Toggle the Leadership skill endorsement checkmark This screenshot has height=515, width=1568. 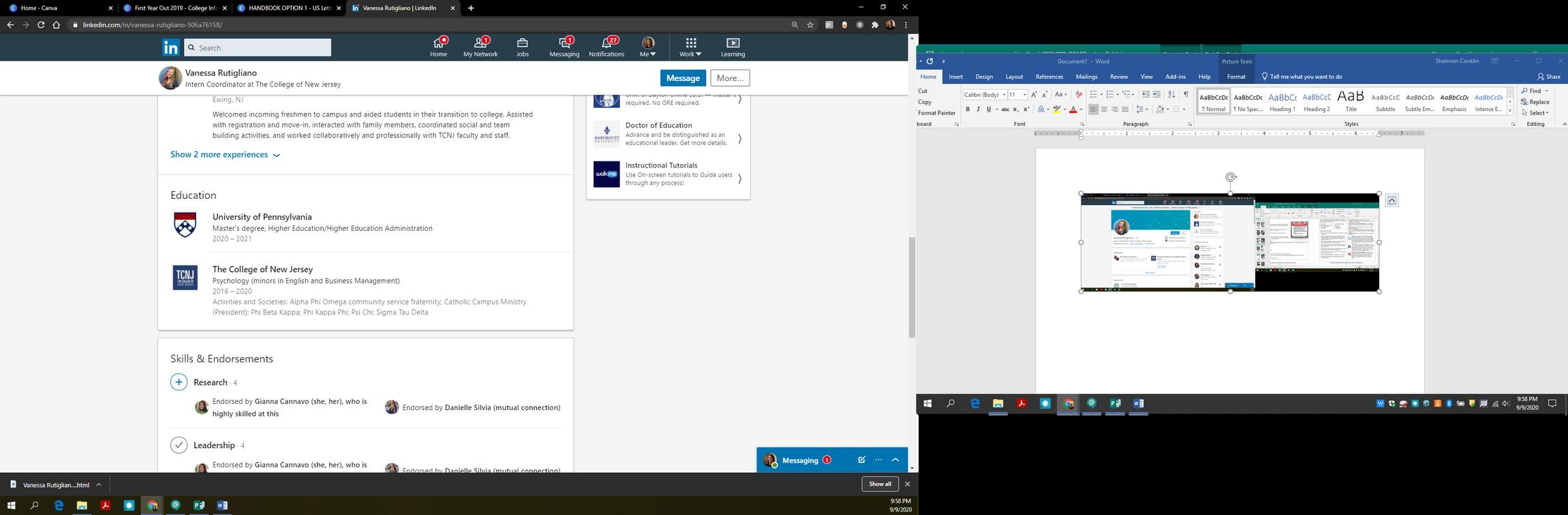(x=179, y=445)
